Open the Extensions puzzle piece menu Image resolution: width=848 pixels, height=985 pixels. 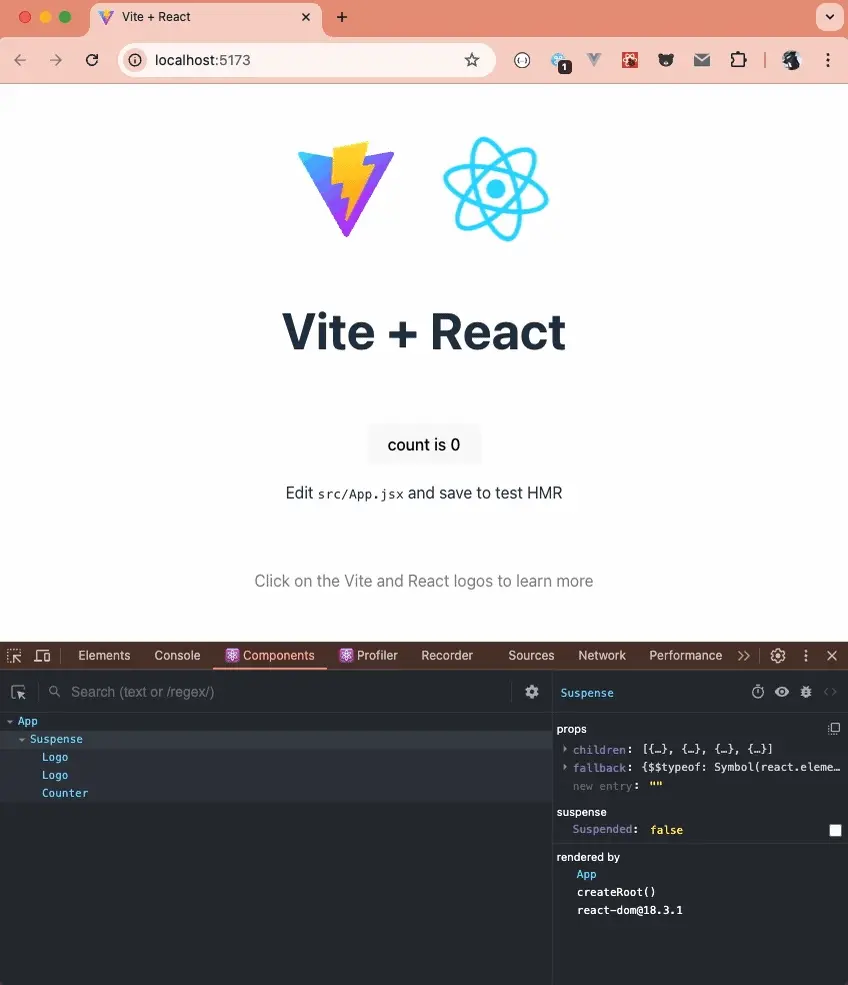point(738,60)
